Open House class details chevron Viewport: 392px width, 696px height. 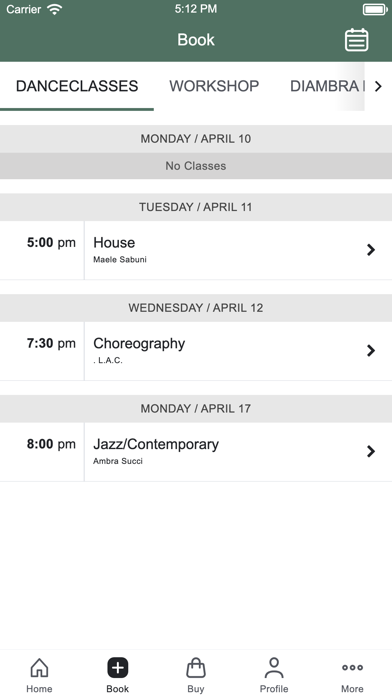[371, 250]
